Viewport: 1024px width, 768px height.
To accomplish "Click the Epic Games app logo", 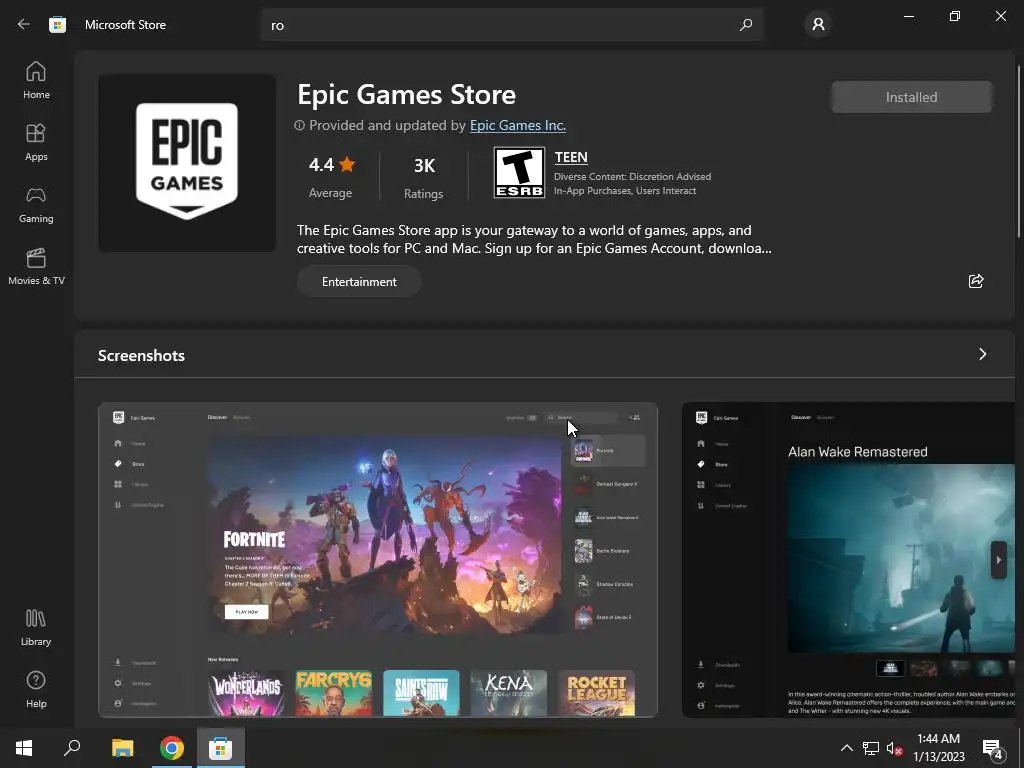I will tap(187, 163).
